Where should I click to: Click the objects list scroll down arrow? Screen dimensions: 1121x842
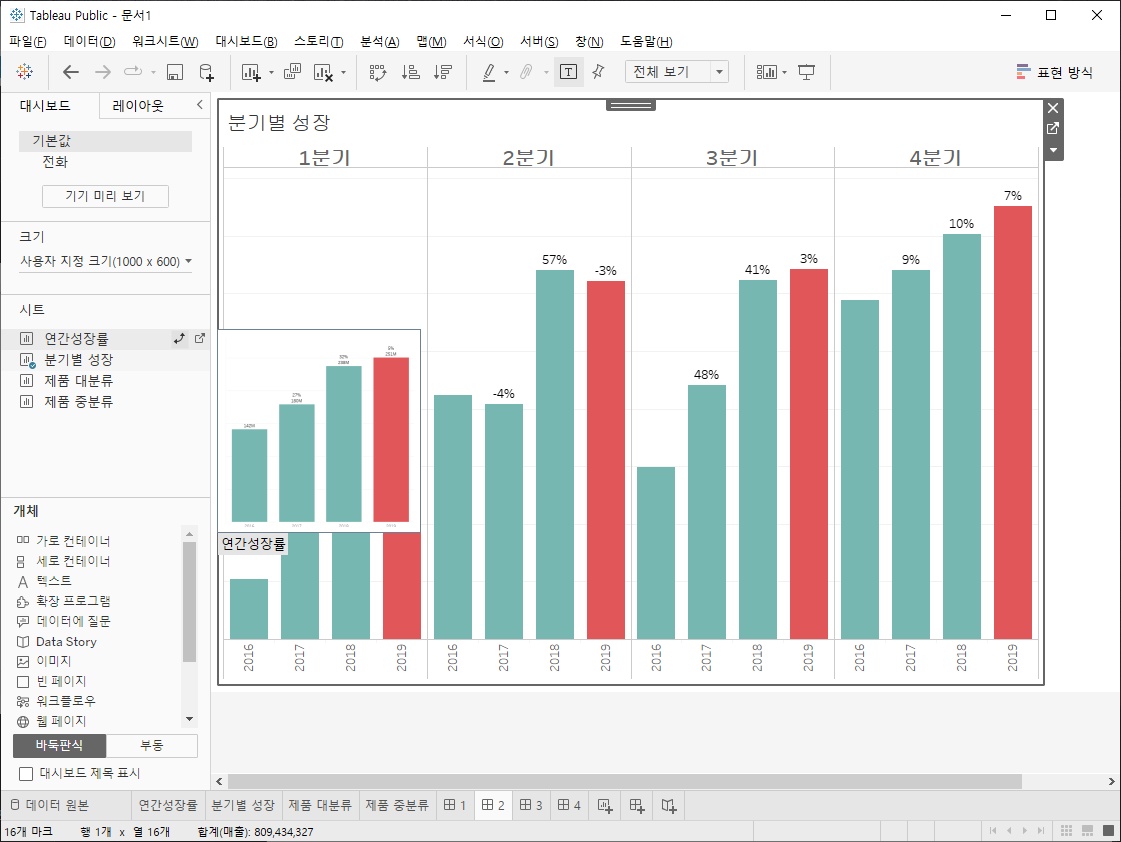pyautogui.click(x=189, y=718)
